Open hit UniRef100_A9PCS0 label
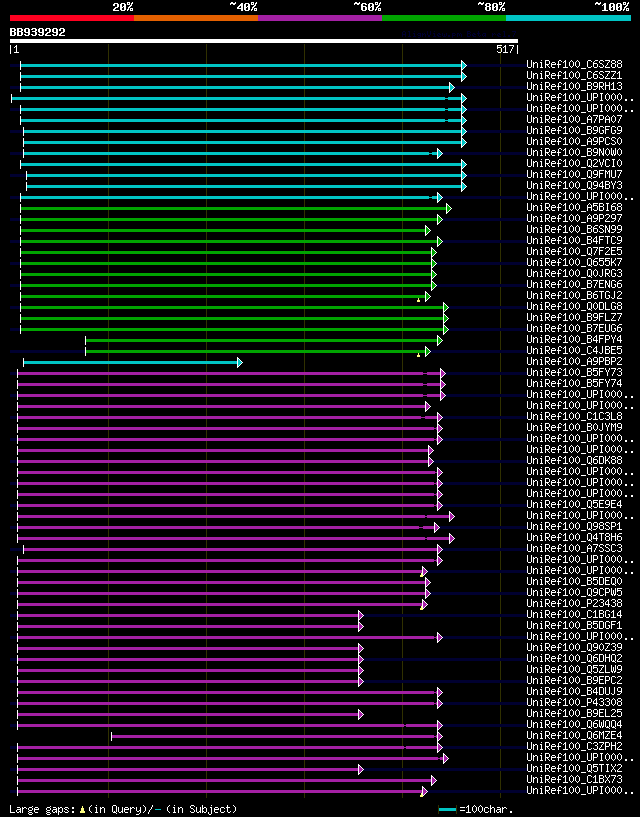640x817 pixels. pos(574,141)
